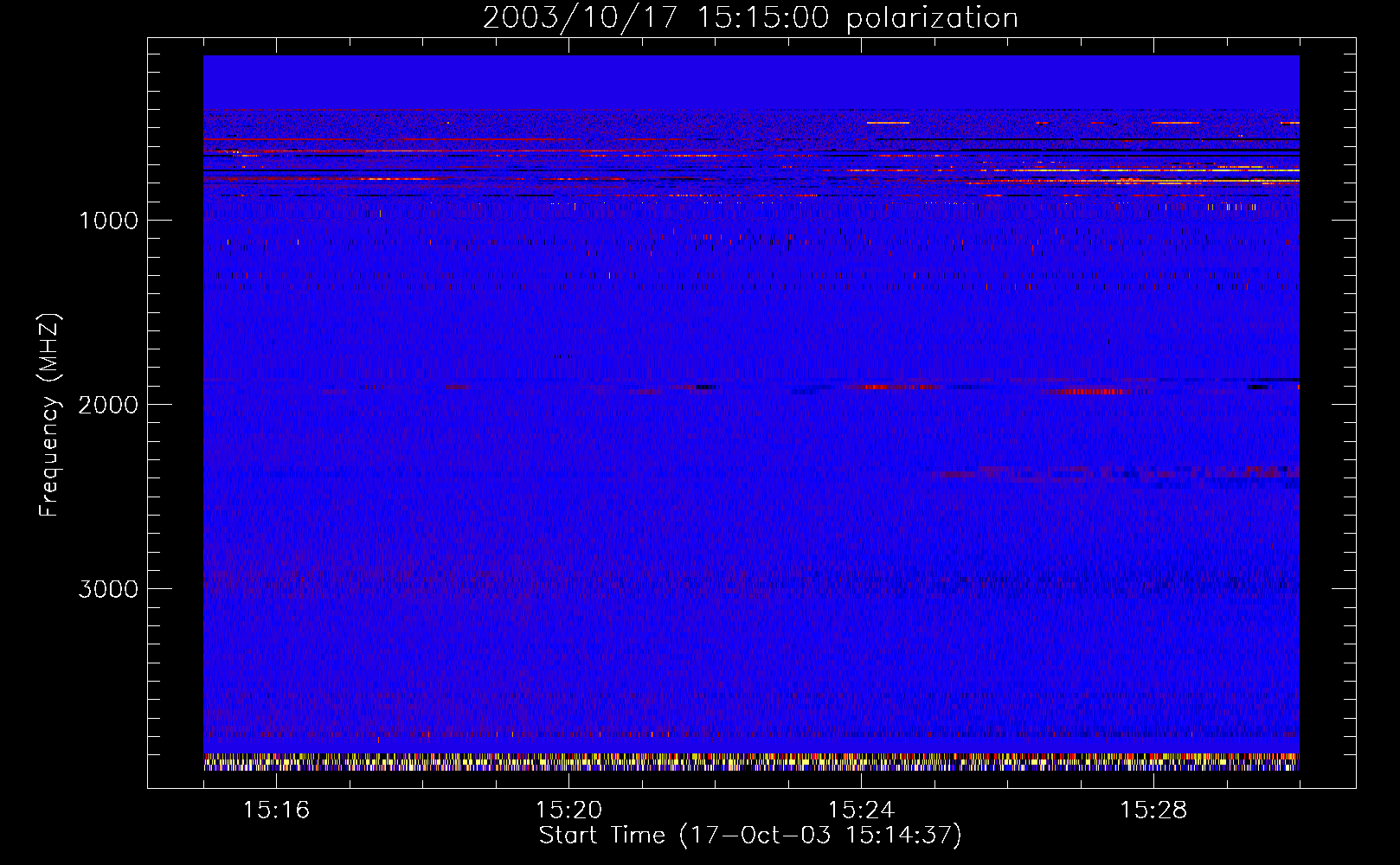Viewport: 1400px width, 865px height.
Task: Click the 15:28 time tick label
Action: [1153, 810]
